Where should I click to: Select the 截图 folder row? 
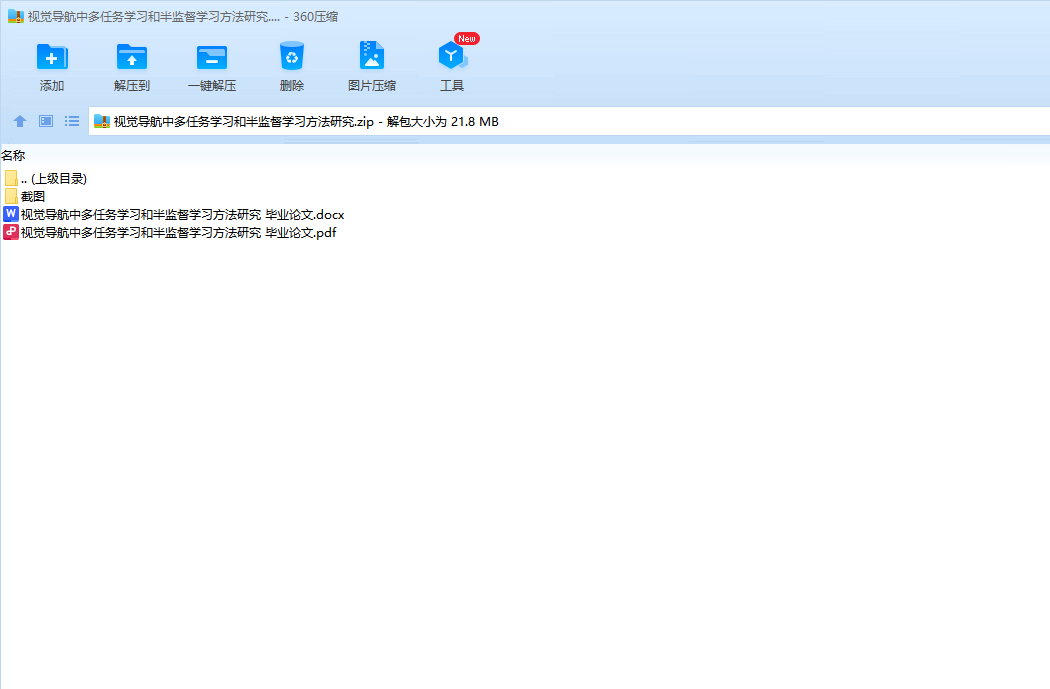coord(24,196)
